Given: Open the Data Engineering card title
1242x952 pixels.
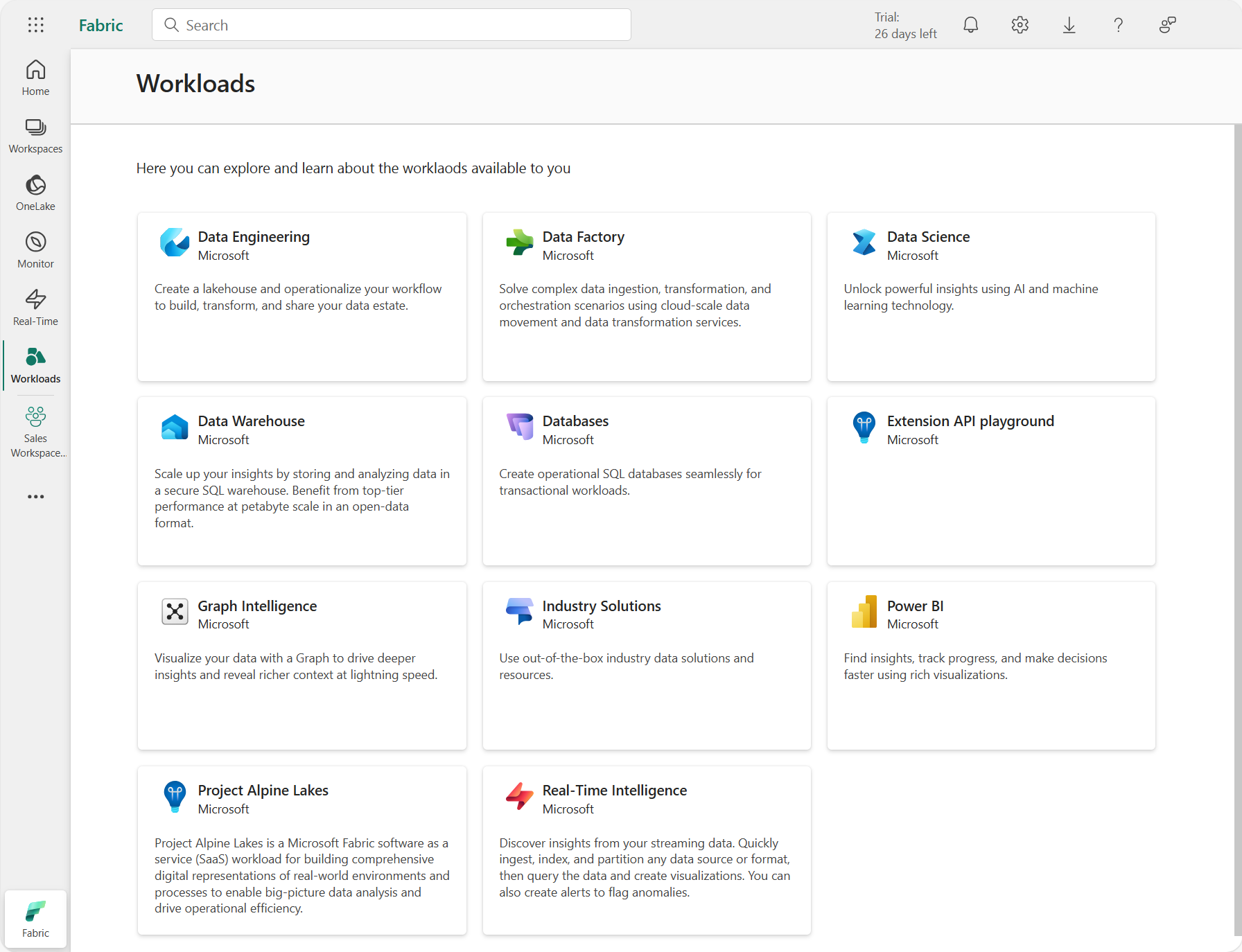Looking at the screenshot, I should [x=254, y=237].
